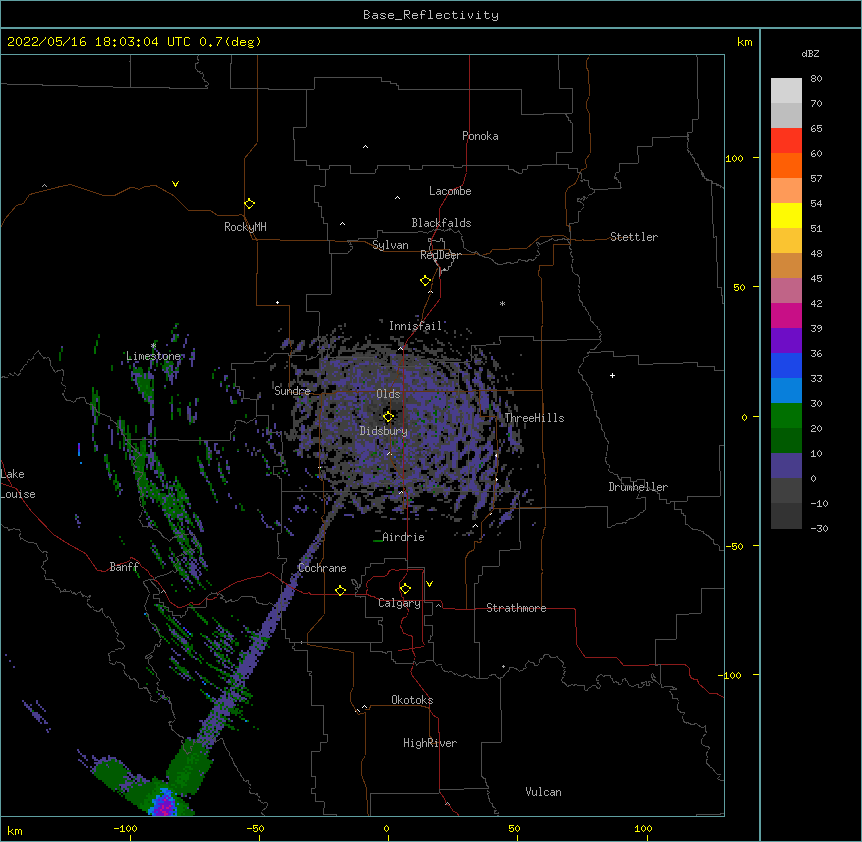Click the yellow diamond marker above Calgary label
The height and width of the screenshot is (842, 862).
coord(405,589)
